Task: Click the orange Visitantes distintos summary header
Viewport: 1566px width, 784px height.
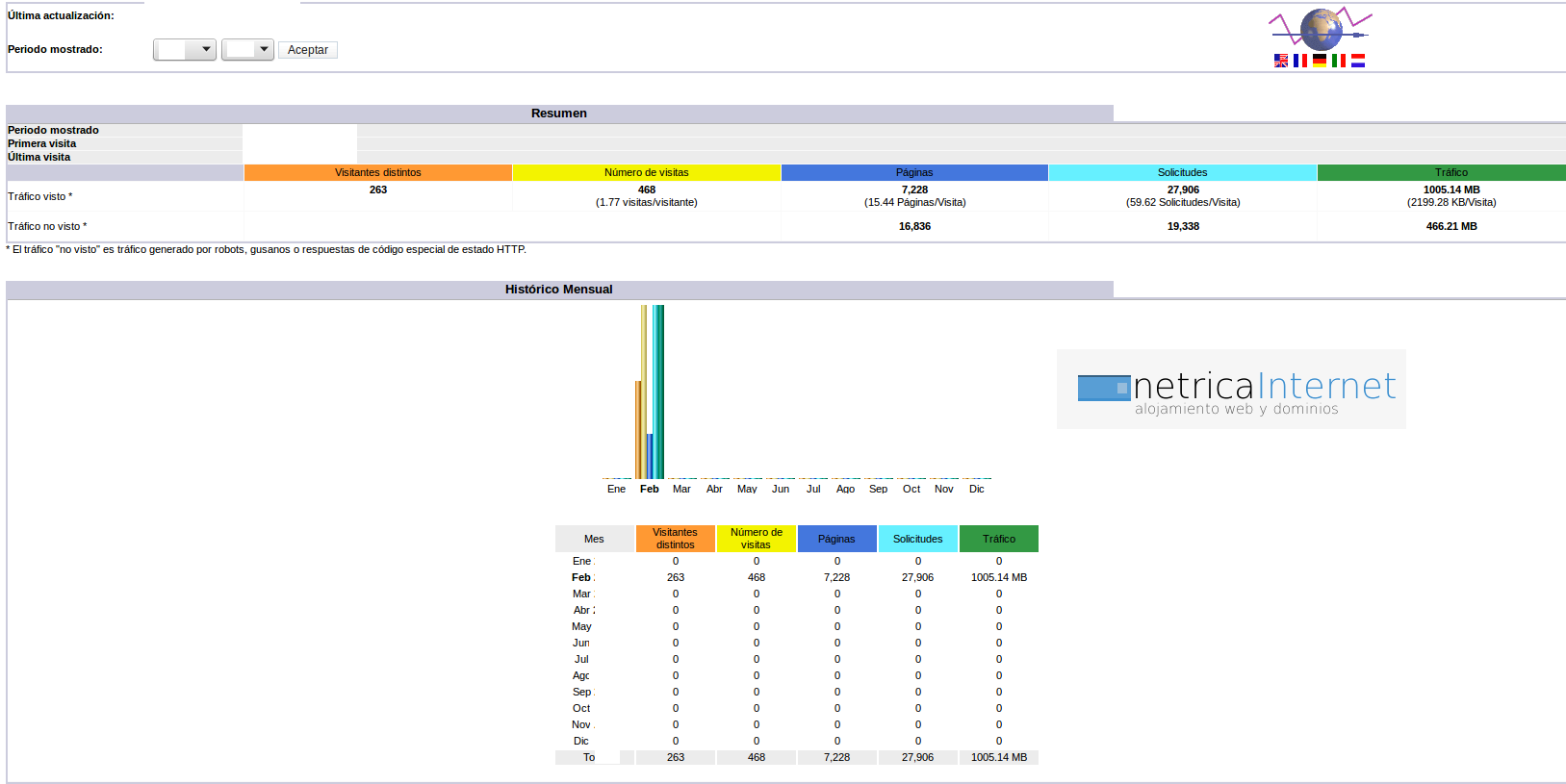Action: (378, 173)
